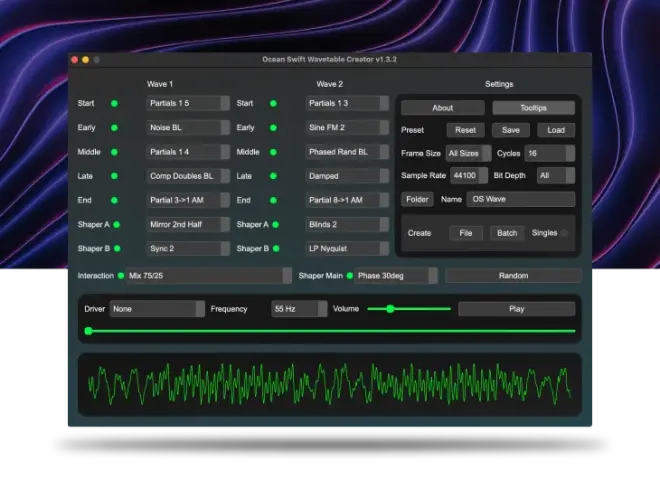Open the Mirror 2nd Half dropdown

[x=188, y=224]
